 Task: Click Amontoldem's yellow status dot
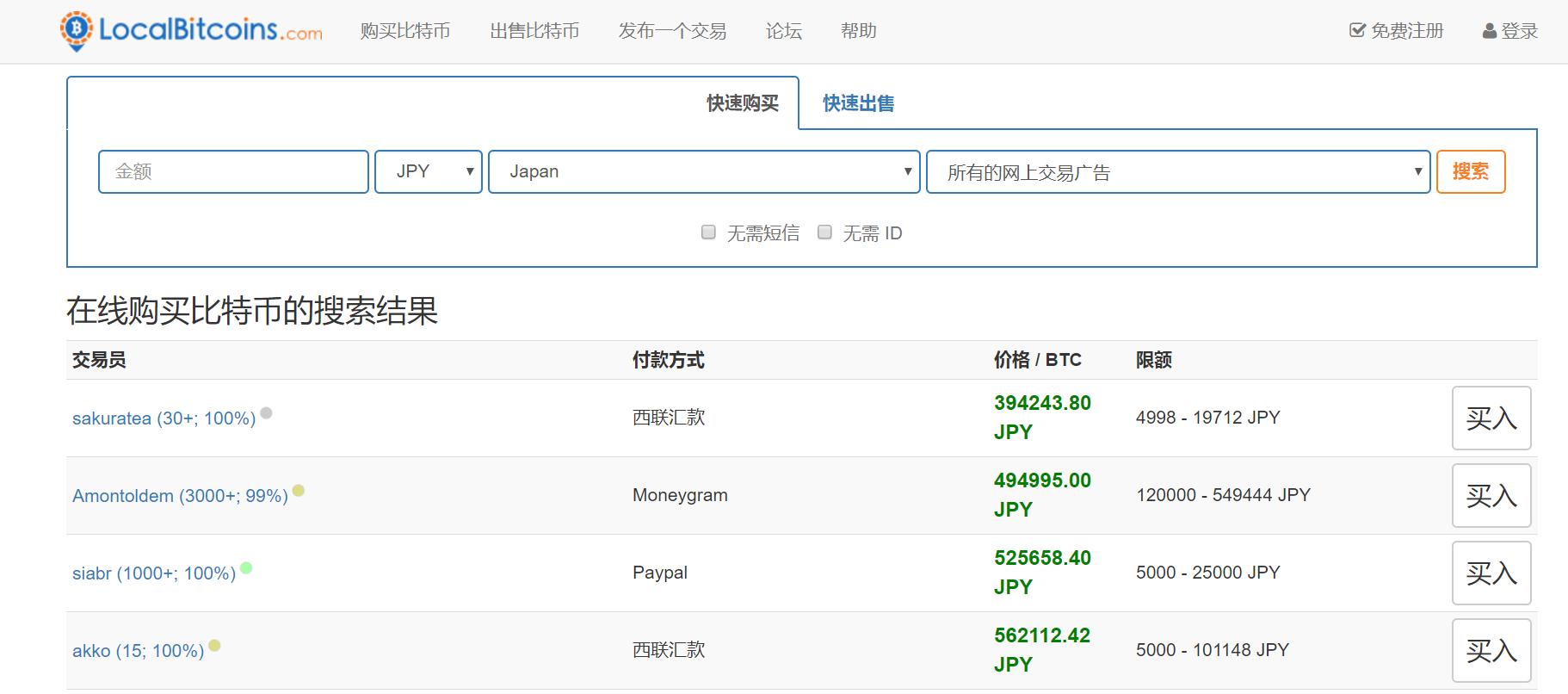[x=299, y=491]
